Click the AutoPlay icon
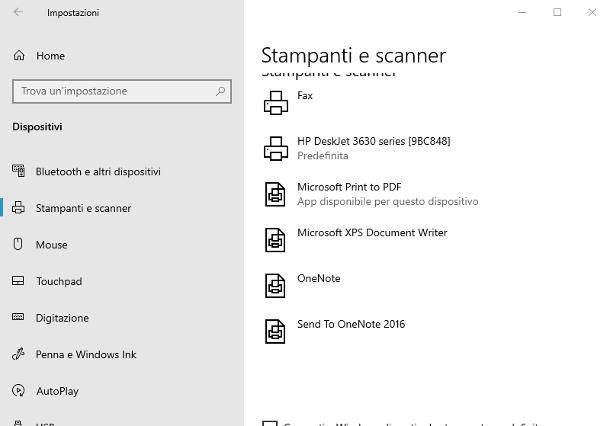 [x=18, y=390]
